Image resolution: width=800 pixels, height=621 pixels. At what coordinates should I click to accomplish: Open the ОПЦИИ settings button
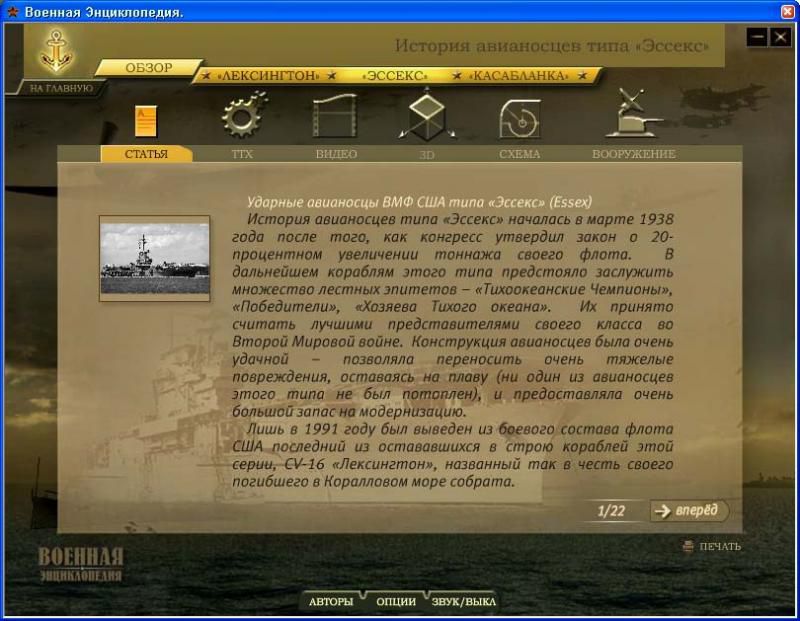(396, 602)
